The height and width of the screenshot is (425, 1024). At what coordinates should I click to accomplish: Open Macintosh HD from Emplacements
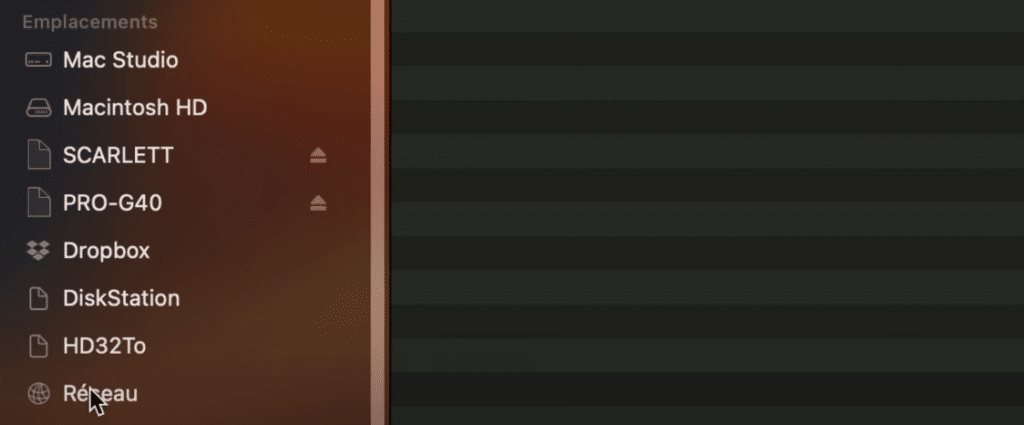pos(135,108)
